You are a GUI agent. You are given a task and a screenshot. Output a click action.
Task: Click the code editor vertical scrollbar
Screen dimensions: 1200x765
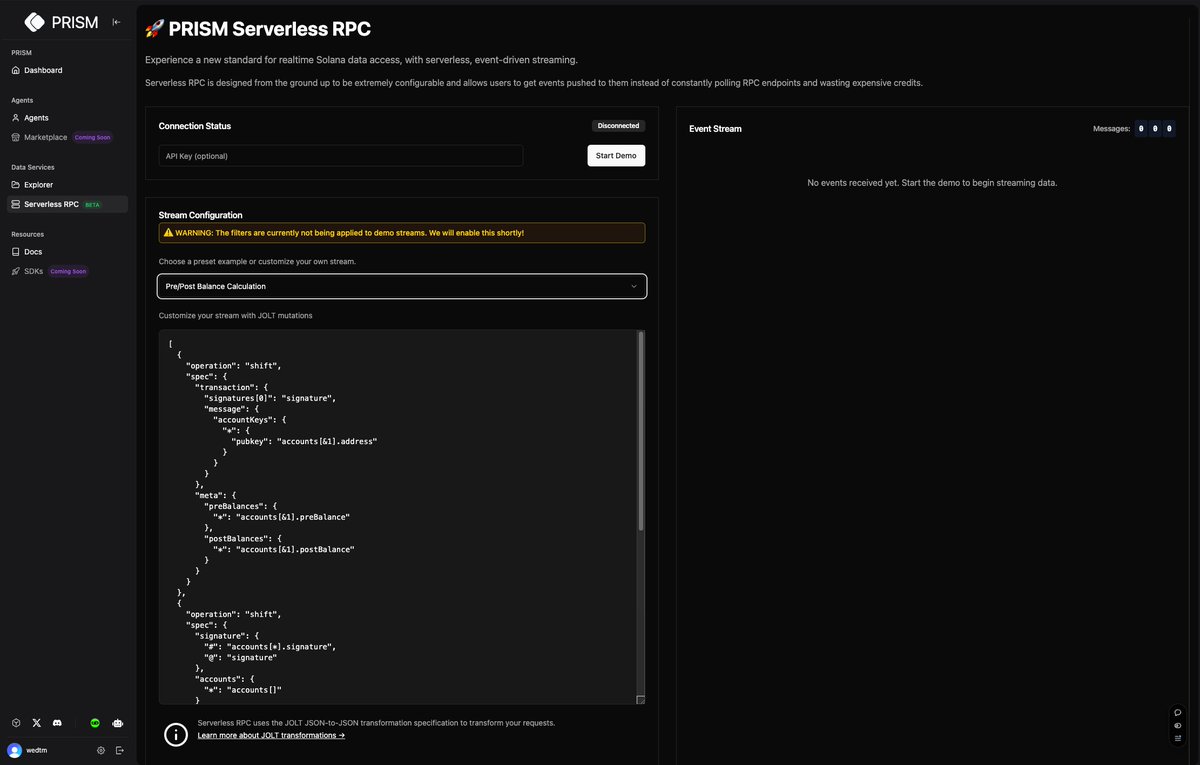click(641, 431)
